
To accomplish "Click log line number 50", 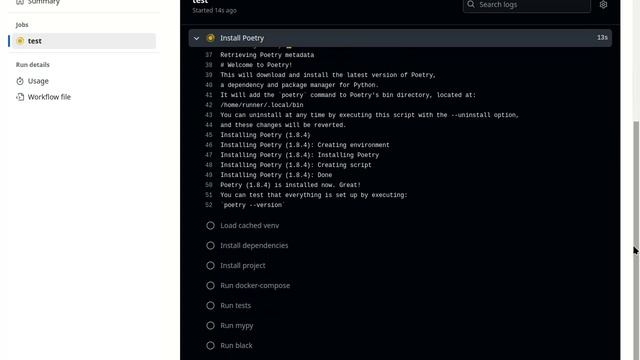I will (x=209, y=185).
